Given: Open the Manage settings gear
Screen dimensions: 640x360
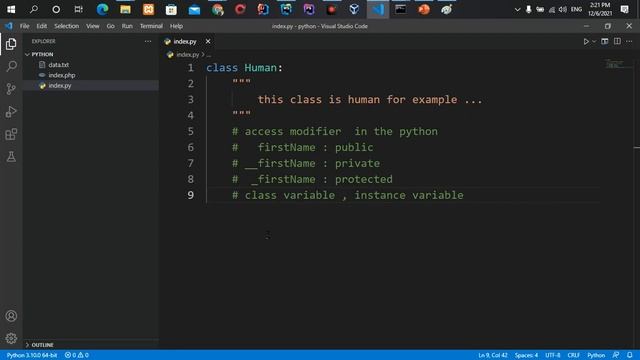Looking at the screenshot, I should point(11,338).
